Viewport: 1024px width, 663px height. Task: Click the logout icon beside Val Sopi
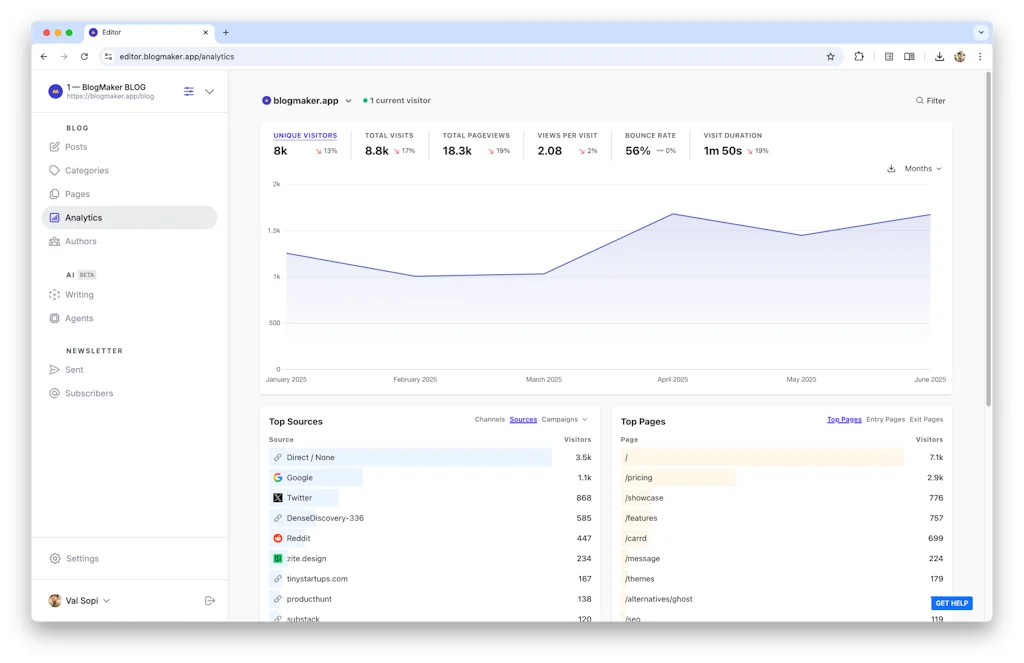pos(210,601)
